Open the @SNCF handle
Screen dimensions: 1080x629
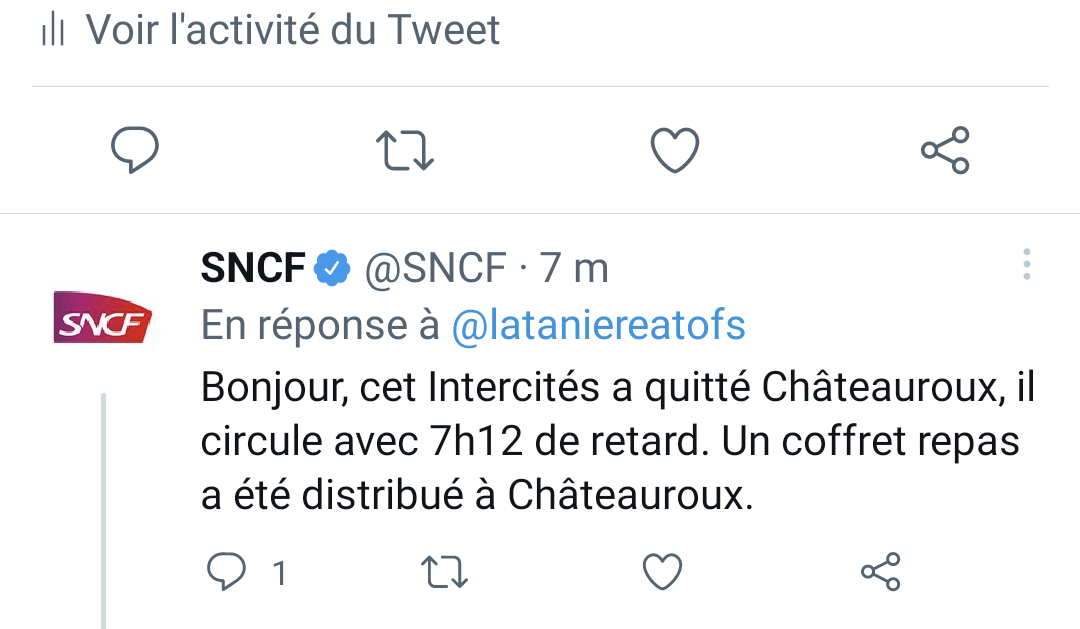point(434,268)
